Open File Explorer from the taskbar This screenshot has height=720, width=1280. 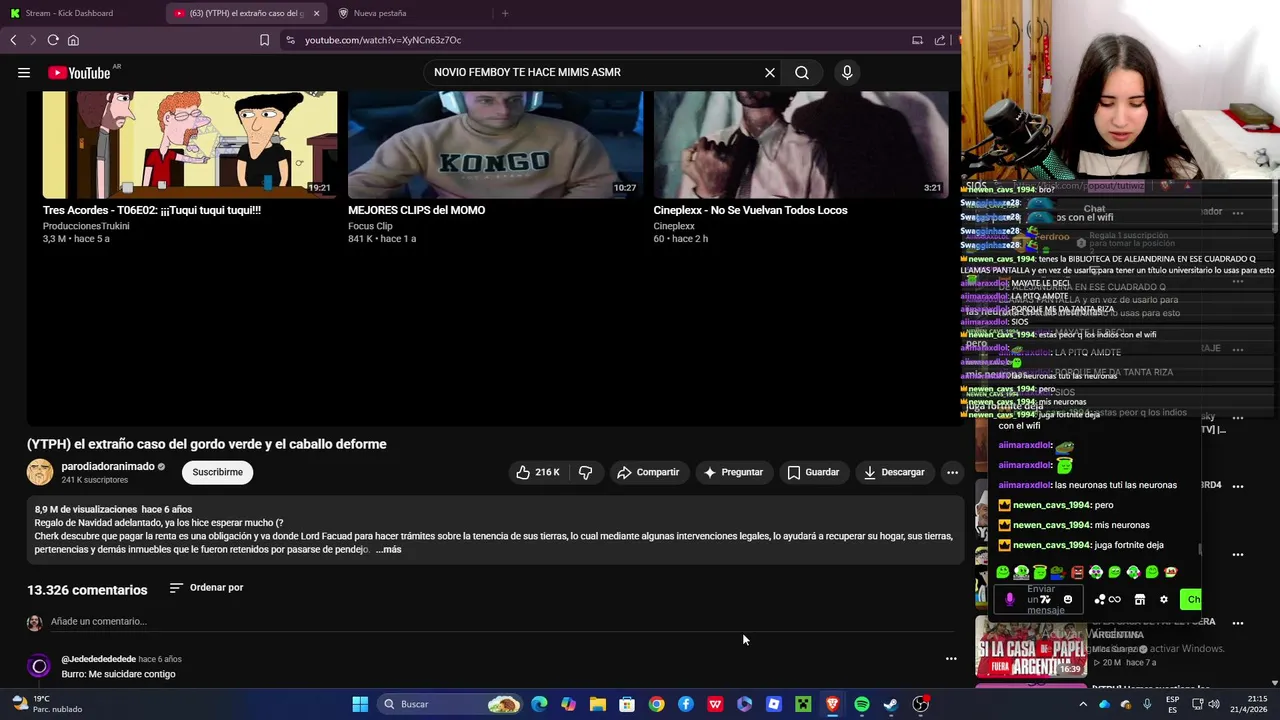(598, 704)
